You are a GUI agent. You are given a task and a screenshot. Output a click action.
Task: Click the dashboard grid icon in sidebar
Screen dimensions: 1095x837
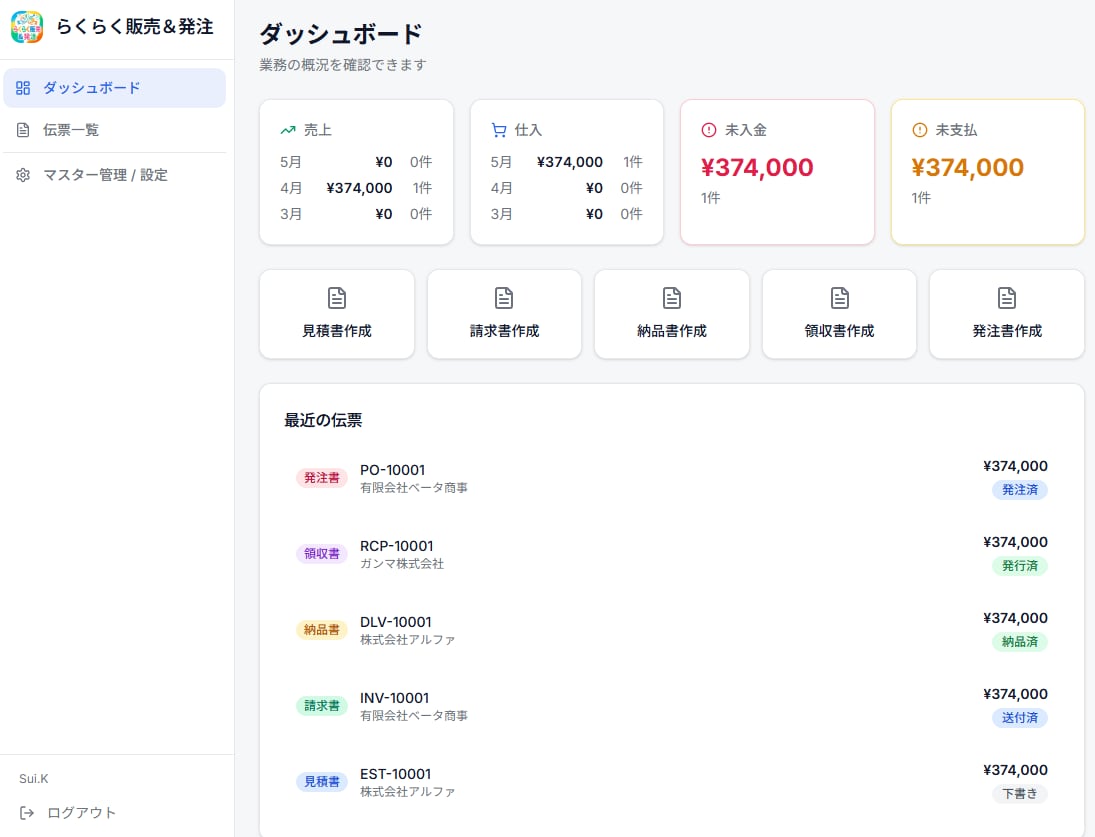23,88
